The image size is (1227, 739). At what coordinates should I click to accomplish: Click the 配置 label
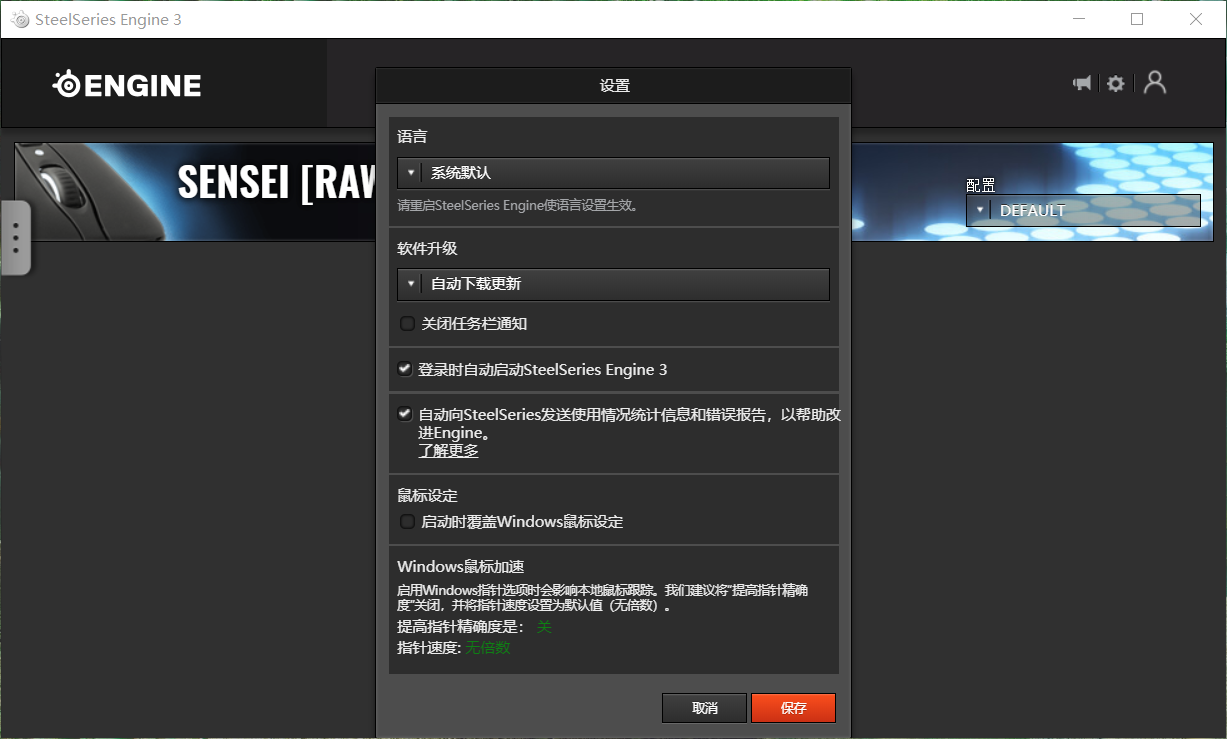(x=981, y=185)
